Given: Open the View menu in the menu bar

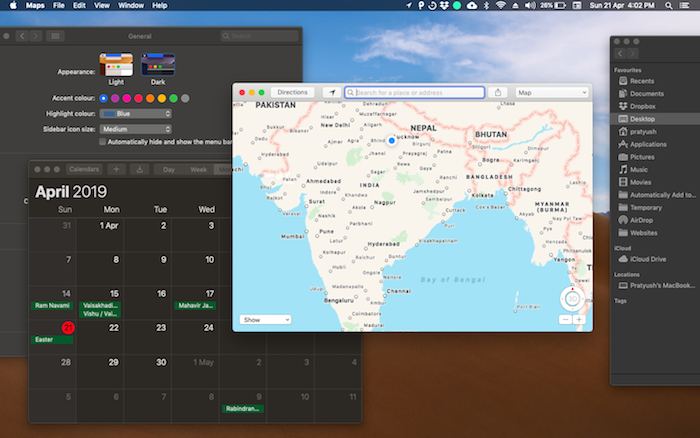Looking at the screenshot, I should (x=103, y=6).
